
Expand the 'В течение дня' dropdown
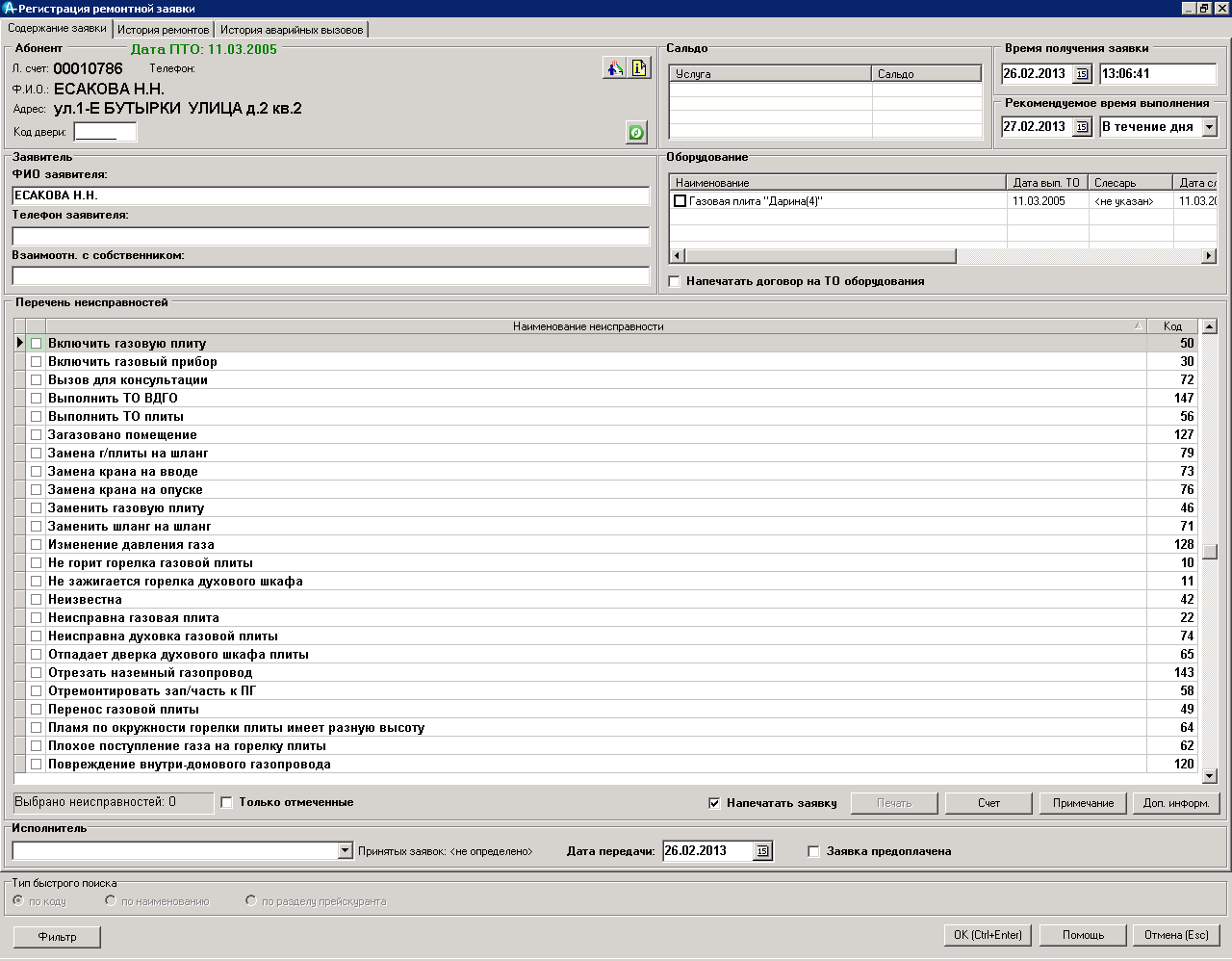click(1210, 127)
